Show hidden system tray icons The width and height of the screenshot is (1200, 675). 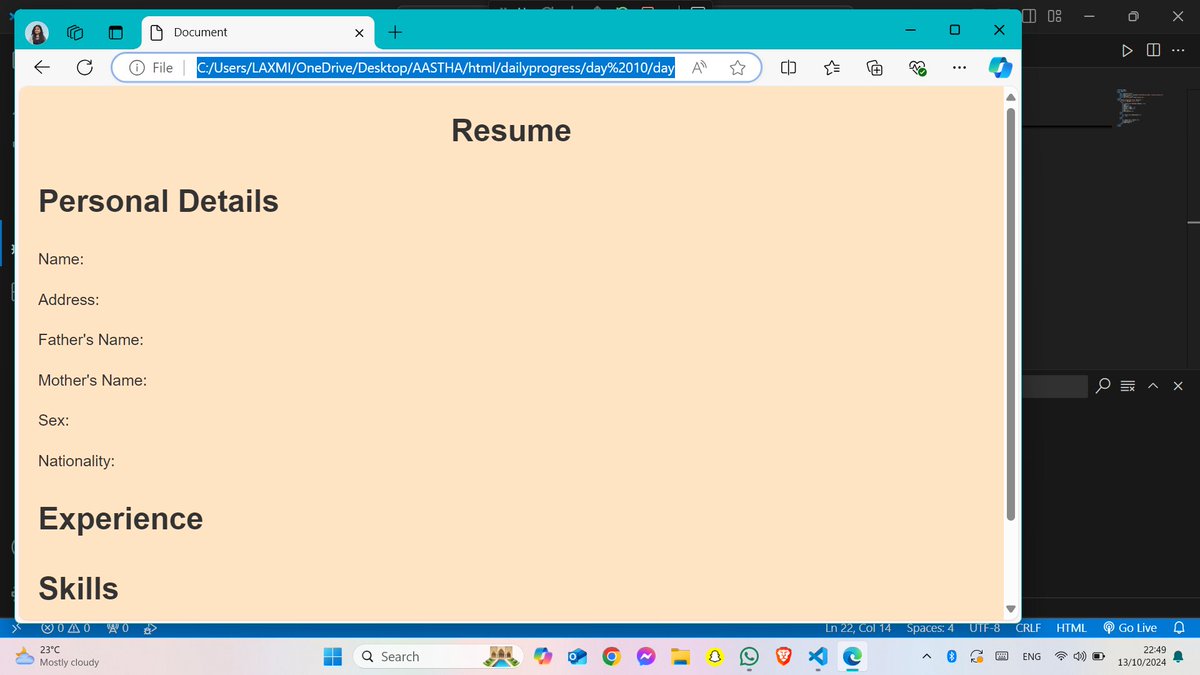926,657
